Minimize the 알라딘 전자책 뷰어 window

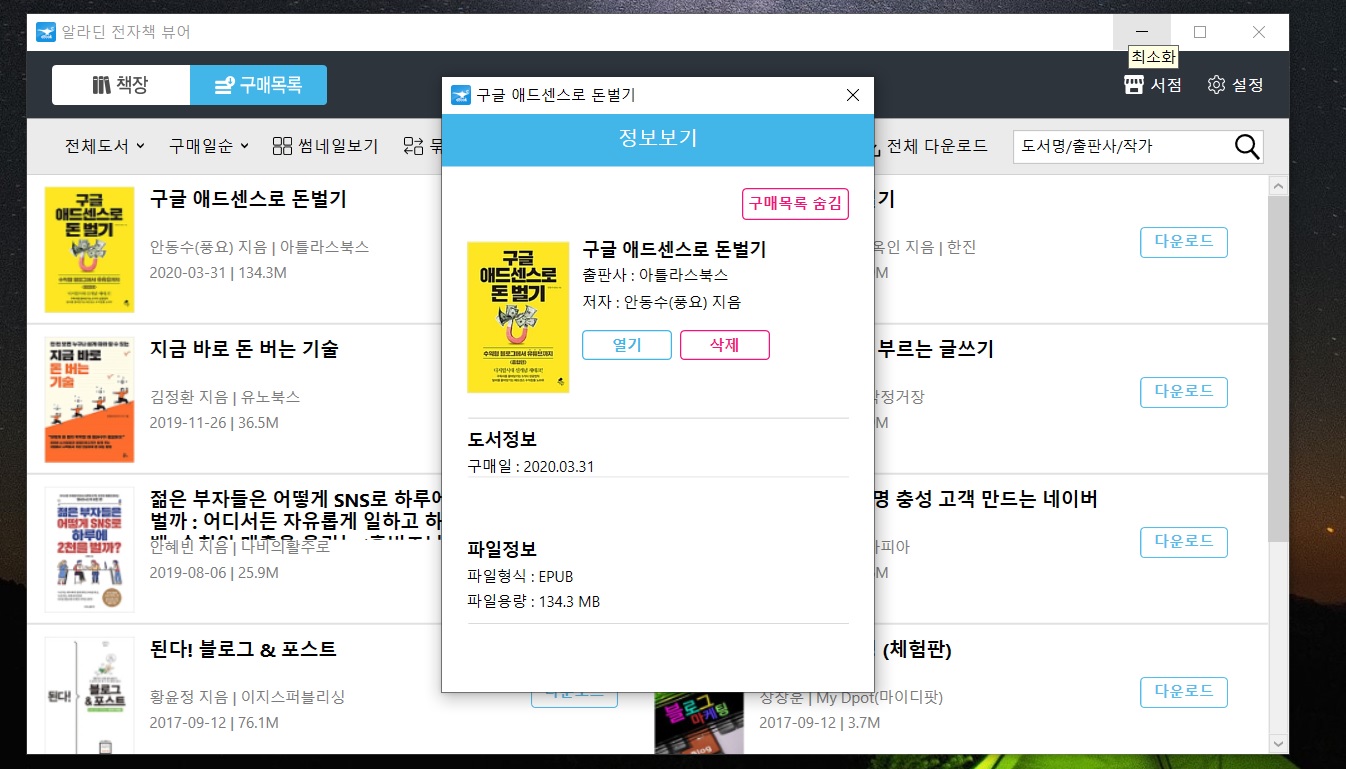tap(1141, 32)
